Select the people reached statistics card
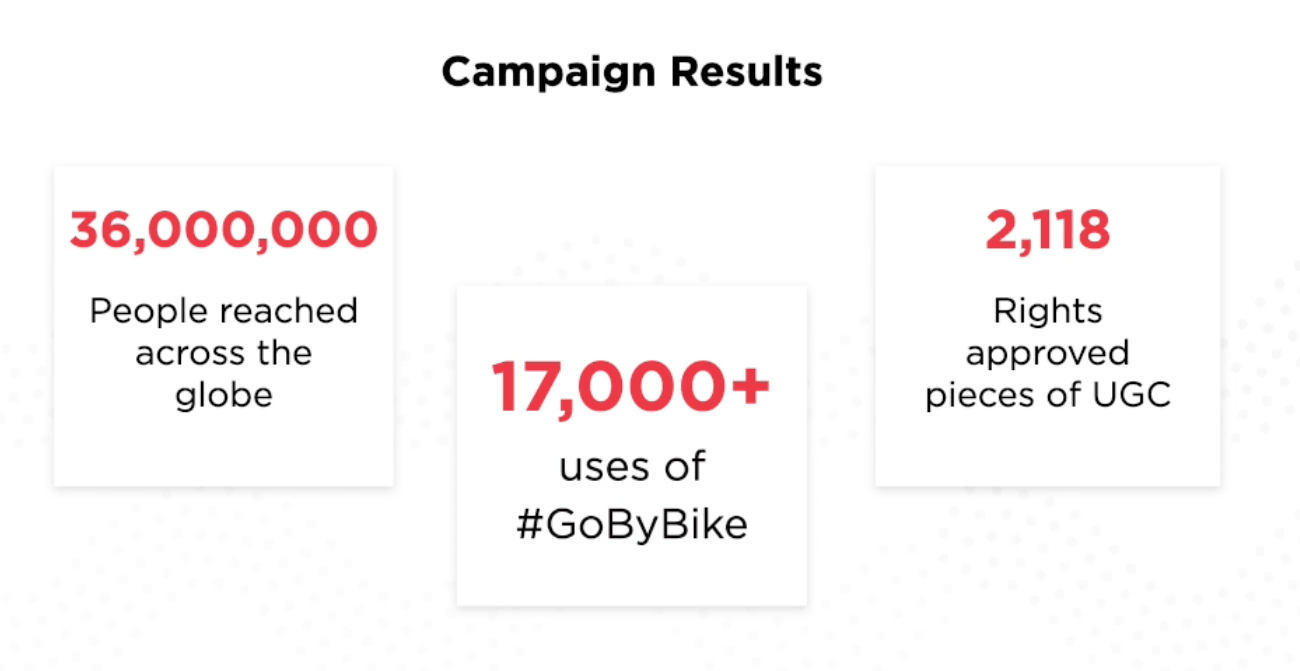The image size is (1300, 671). click(224, 326)
